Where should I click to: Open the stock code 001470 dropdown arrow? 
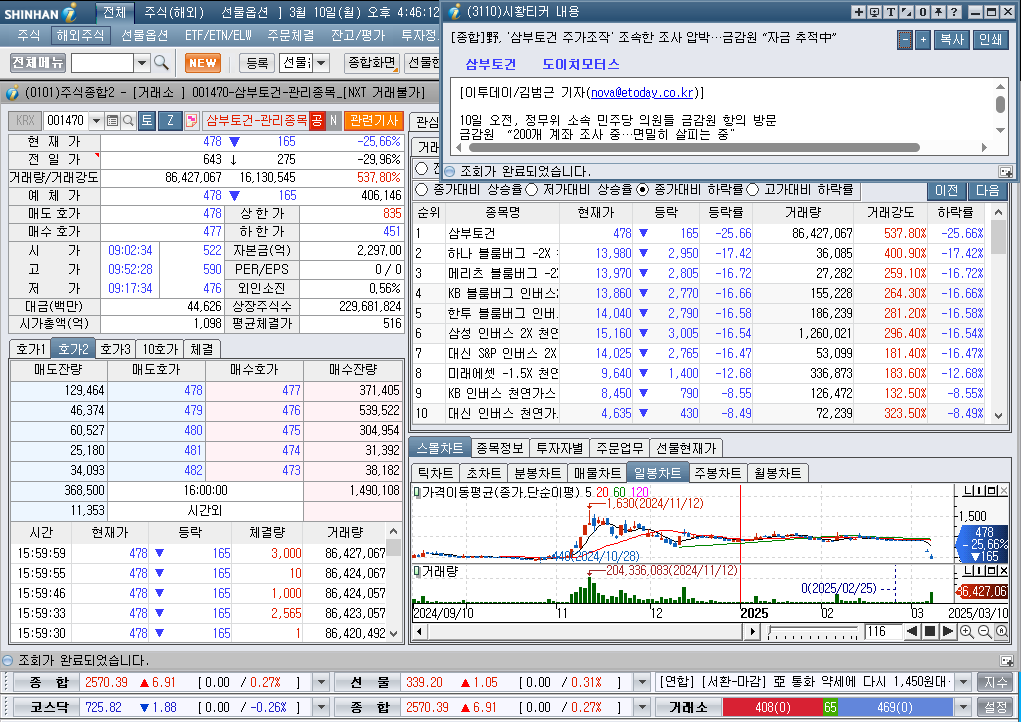point(96,120)
